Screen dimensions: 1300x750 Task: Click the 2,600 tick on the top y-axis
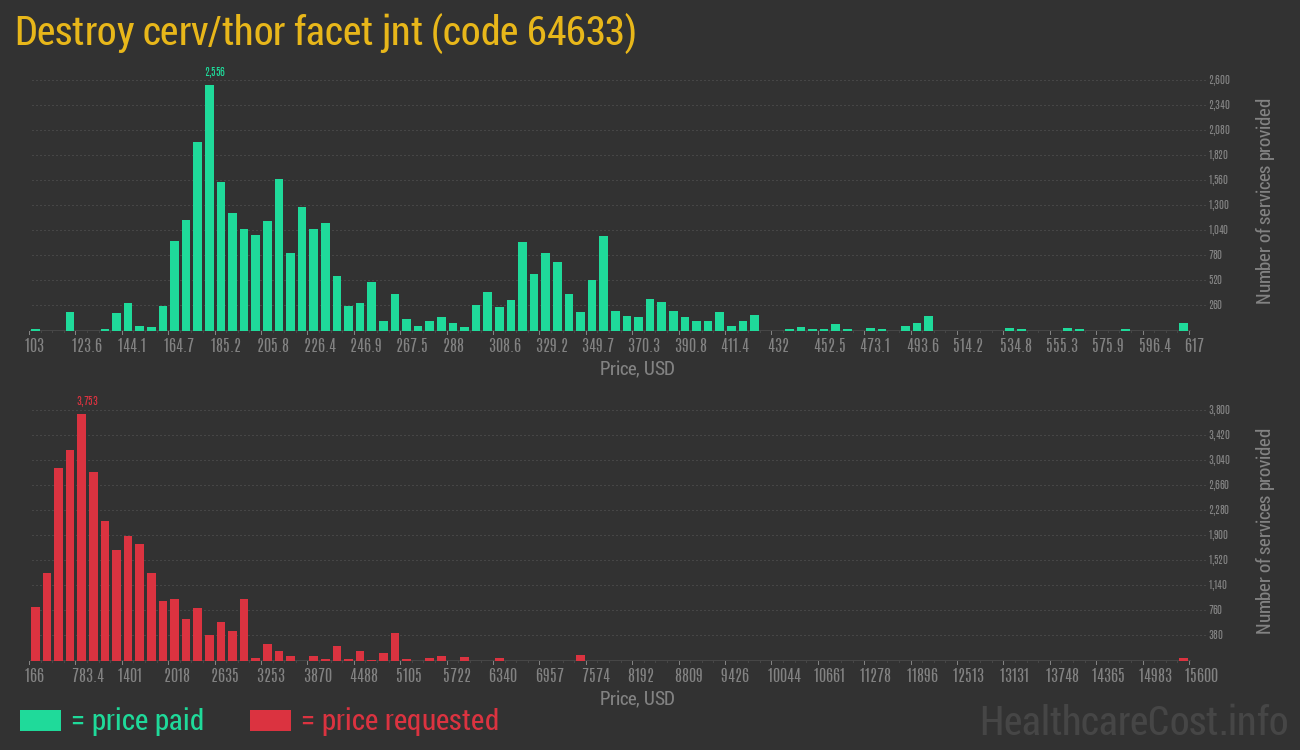1219,80
